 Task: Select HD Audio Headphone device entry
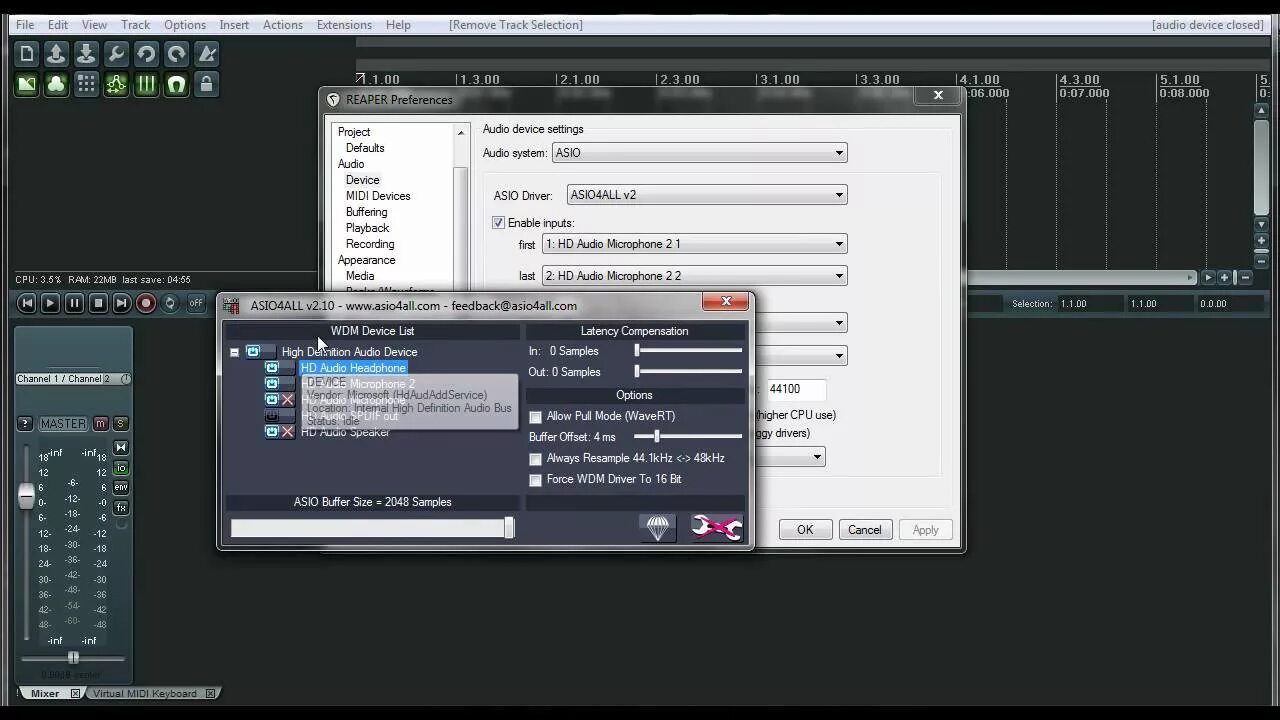(x=353, y=368)
